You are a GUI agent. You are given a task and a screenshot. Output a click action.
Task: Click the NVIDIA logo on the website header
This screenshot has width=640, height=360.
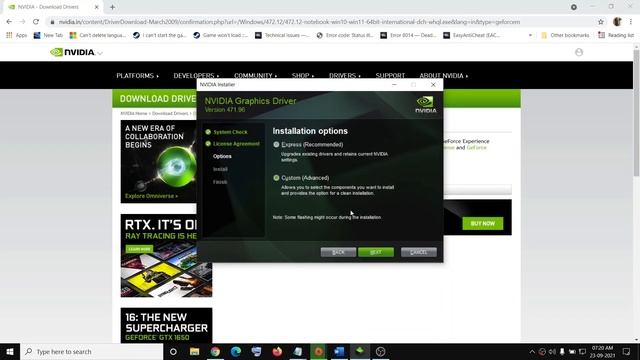click(73, 52)
